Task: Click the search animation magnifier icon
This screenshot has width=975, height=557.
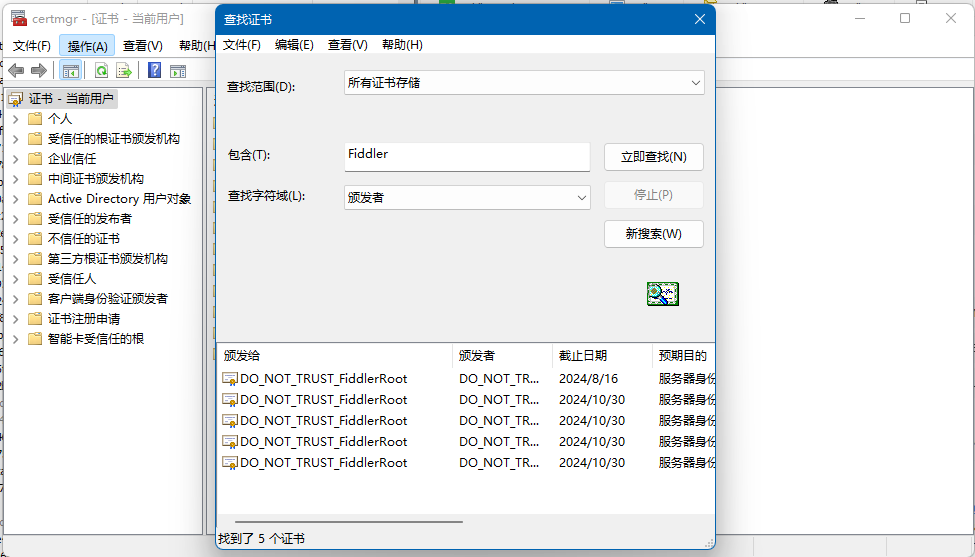Action: pos(663,293)
